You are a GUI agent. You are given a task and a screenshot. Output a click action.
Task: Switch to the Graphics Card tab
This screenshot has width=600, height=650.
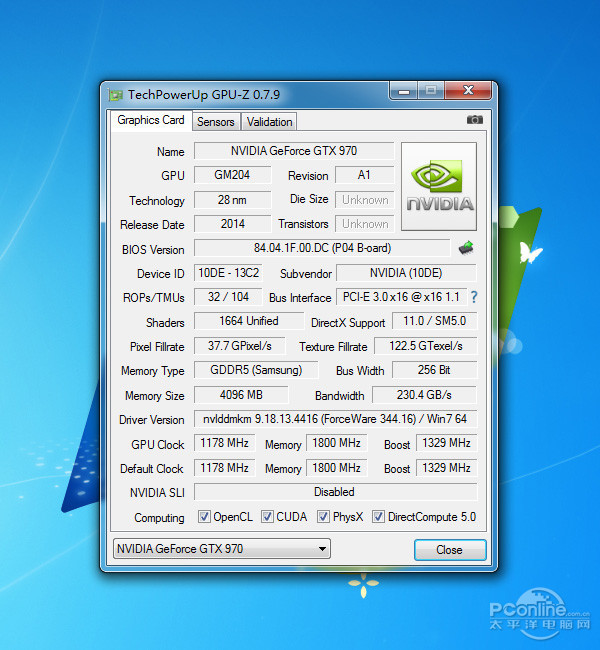click(x=151, y=120)
